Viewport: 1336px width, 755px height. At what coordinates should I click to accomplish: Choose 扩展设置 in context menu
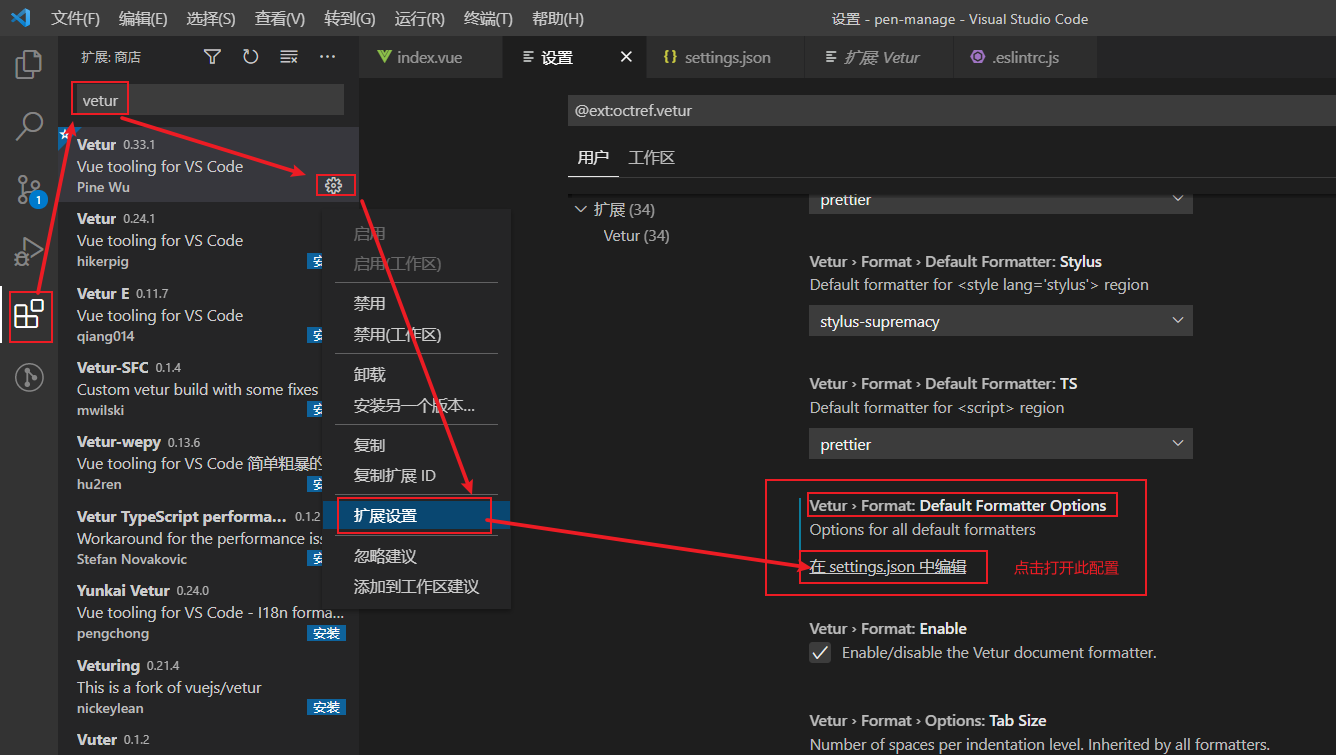pyautogui.click(x=416, y=516)
